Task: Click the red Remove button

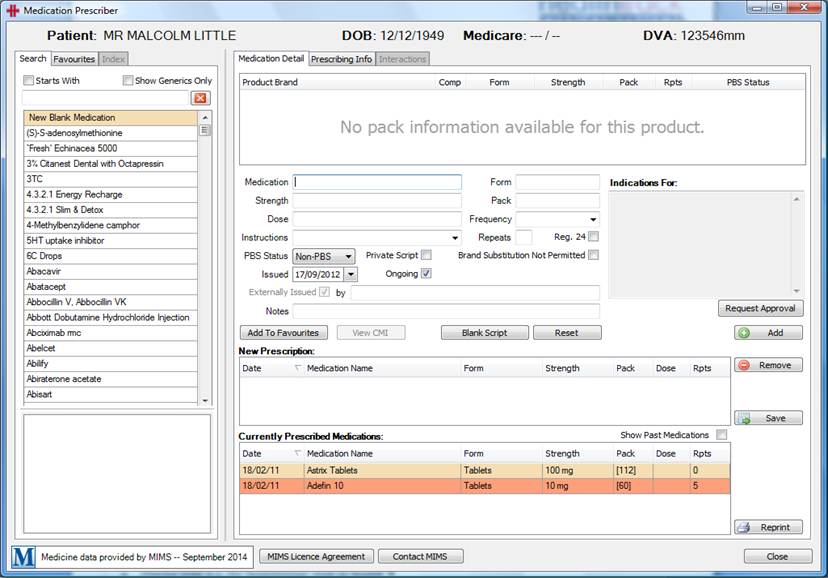Action: [x=768, y=366]
